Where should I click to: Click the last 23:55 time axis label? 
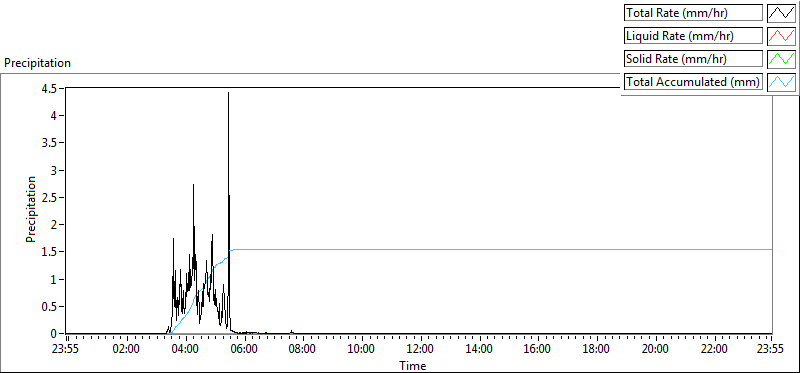click(772, 349)
